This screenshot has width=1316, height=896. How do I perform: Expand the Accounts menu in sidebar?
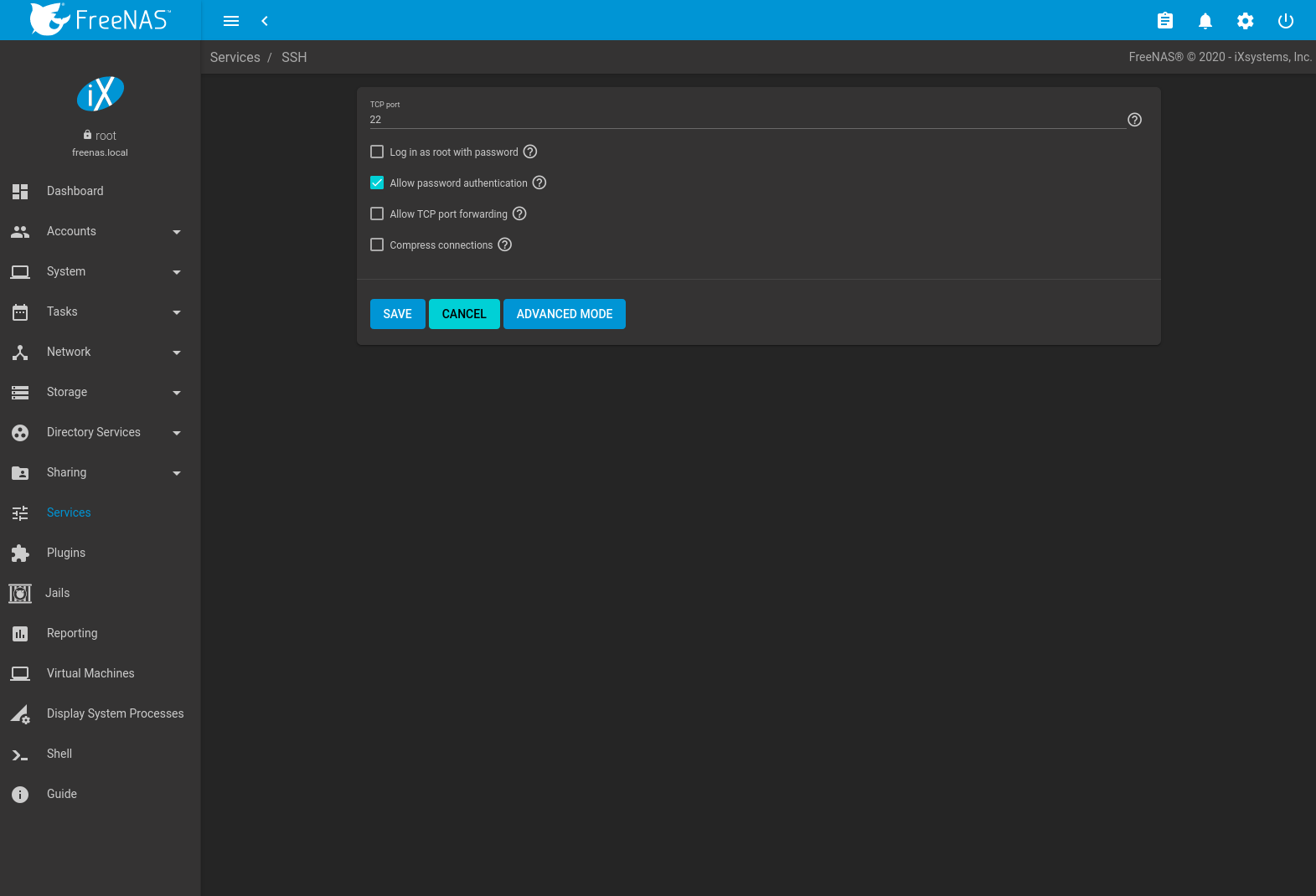176,232
